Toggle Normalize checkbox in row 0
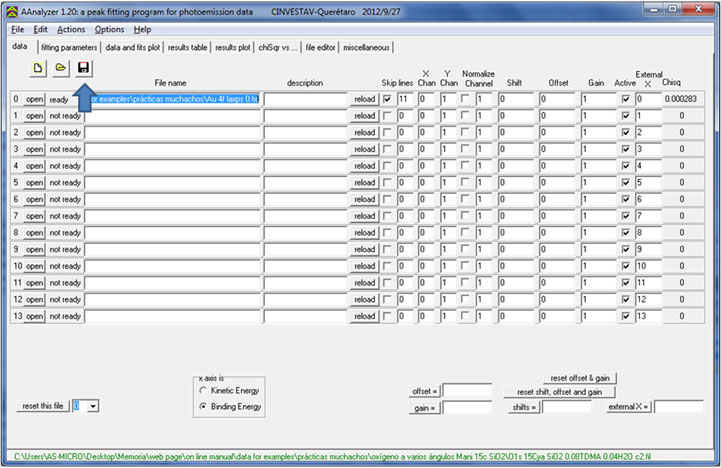This screenshot has width=721, height=468. click(x=467, y=100)
